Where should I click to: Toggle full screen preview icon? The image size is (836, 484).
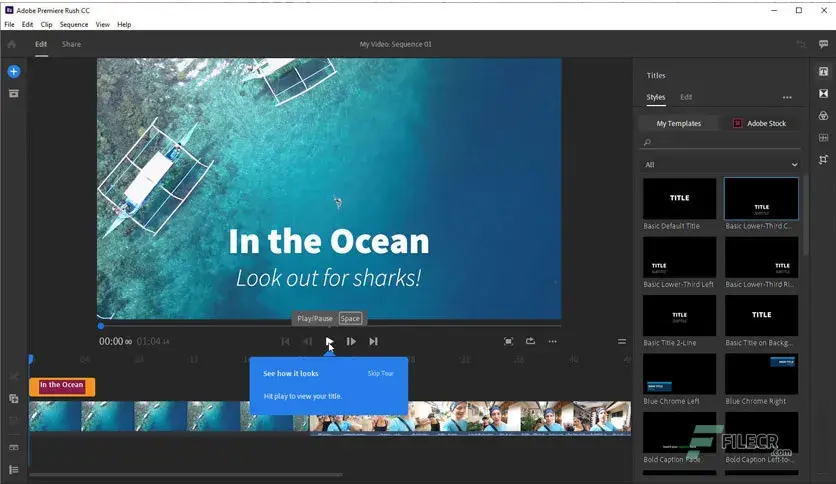pyautogui.click(x=509, y=341)
